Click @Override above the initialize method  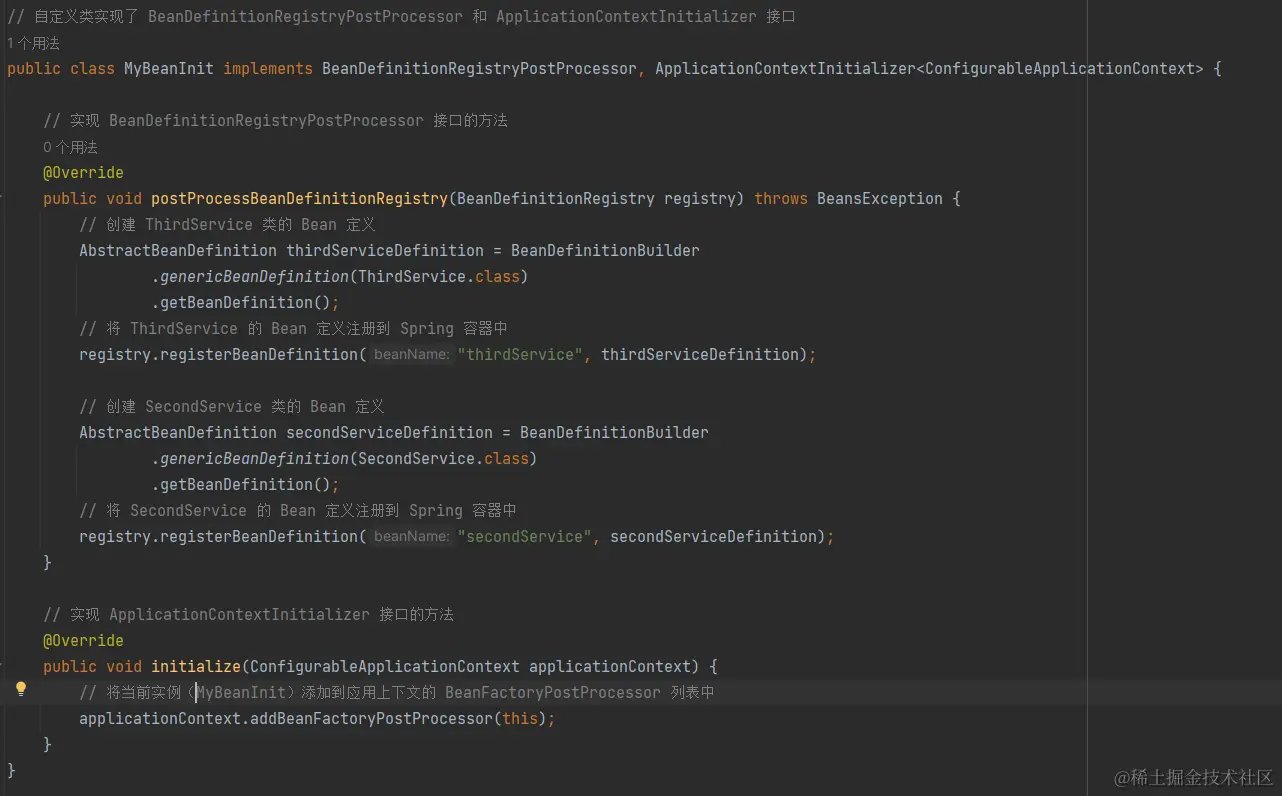click(83, 641)
